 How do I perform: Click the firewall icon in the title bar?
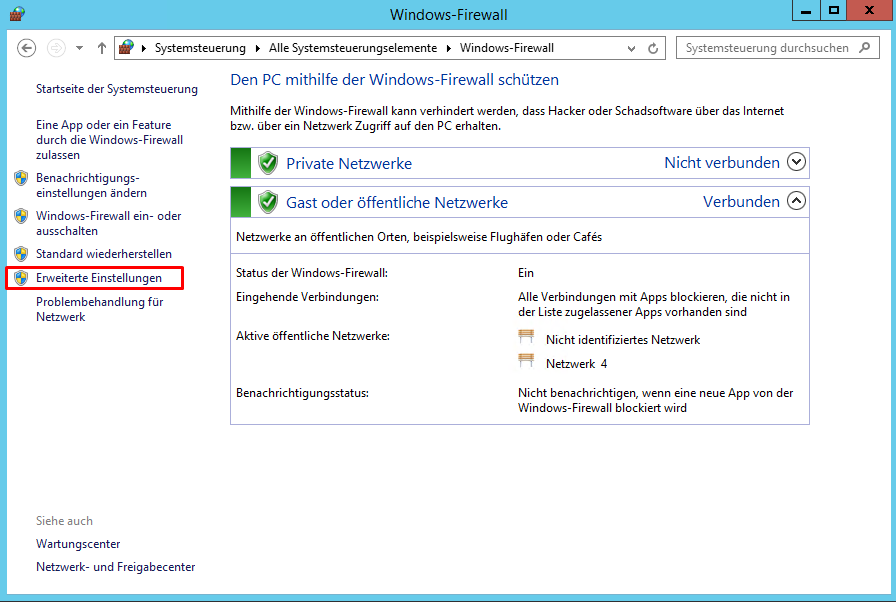click(16, 13)
